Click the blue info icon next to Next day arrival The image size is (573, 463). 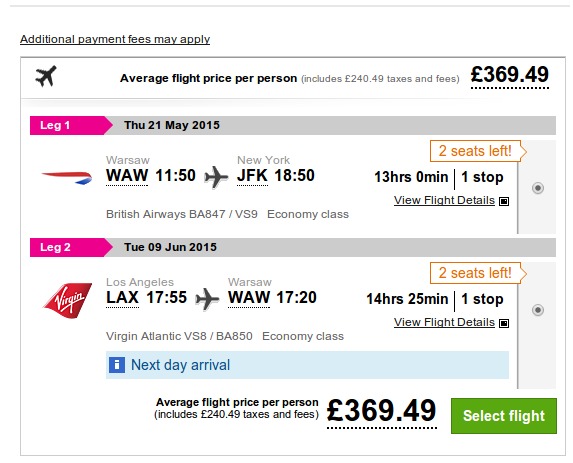point(117,365)
